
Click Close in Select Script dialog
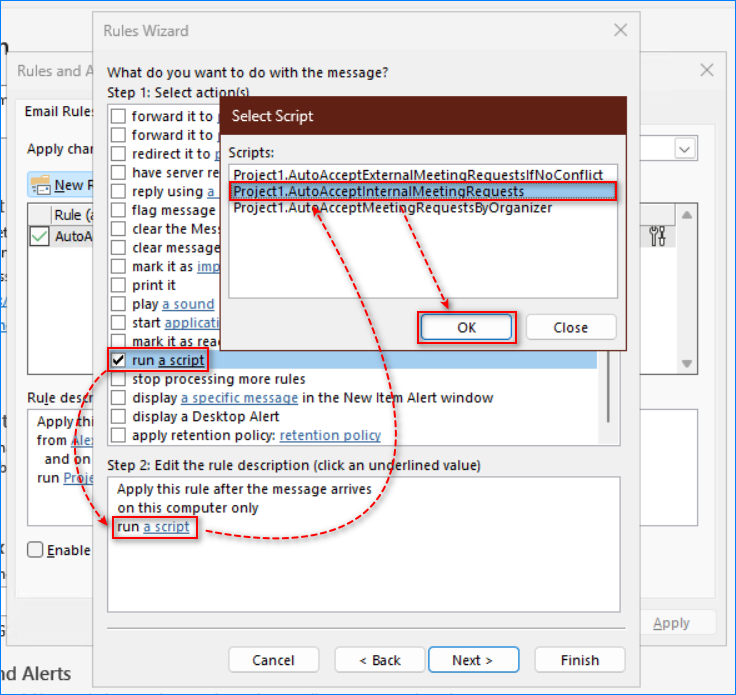[x=570, y=327]
